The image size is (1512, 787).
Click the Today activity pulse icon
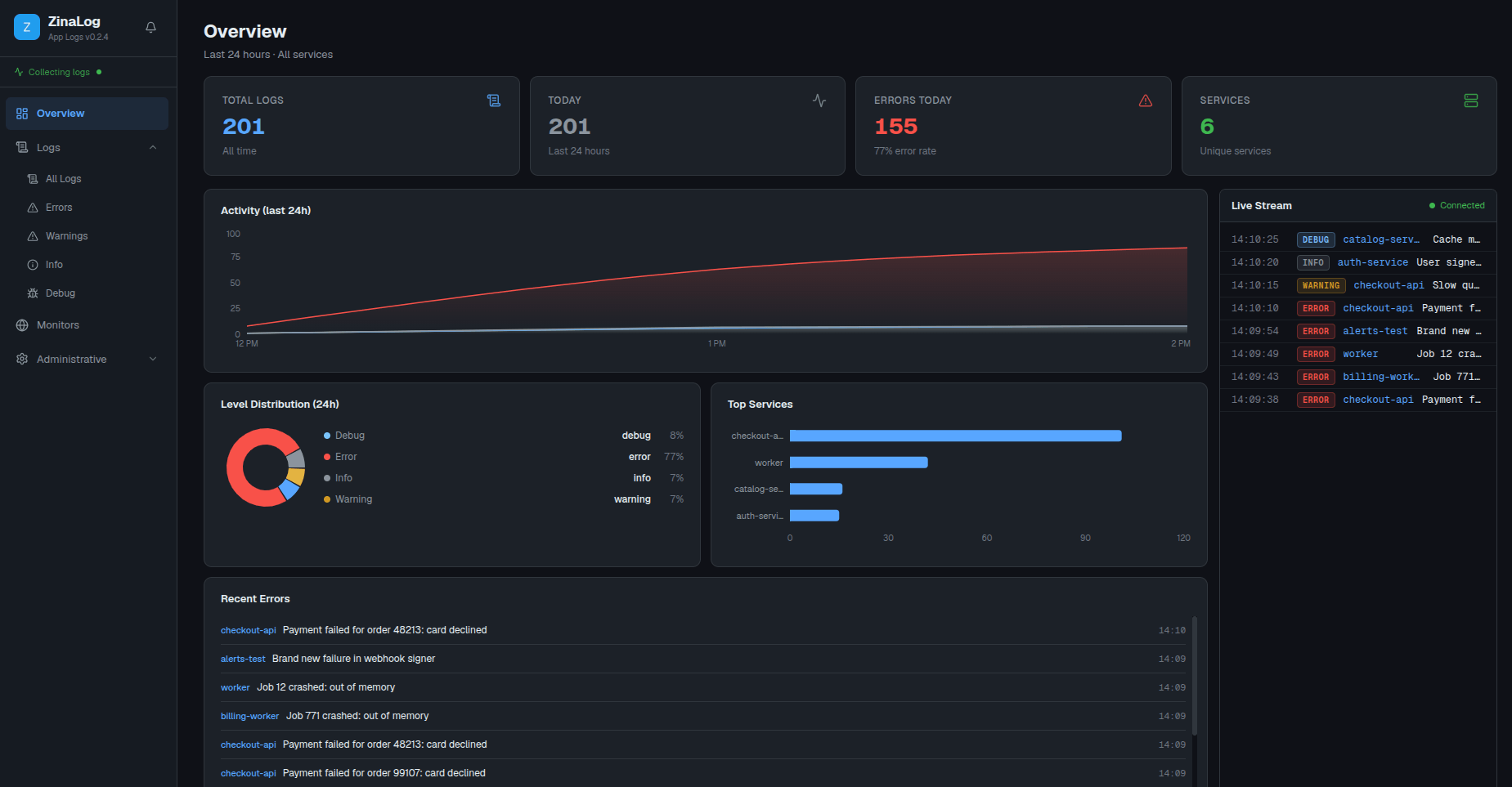[x=819, y=101]
